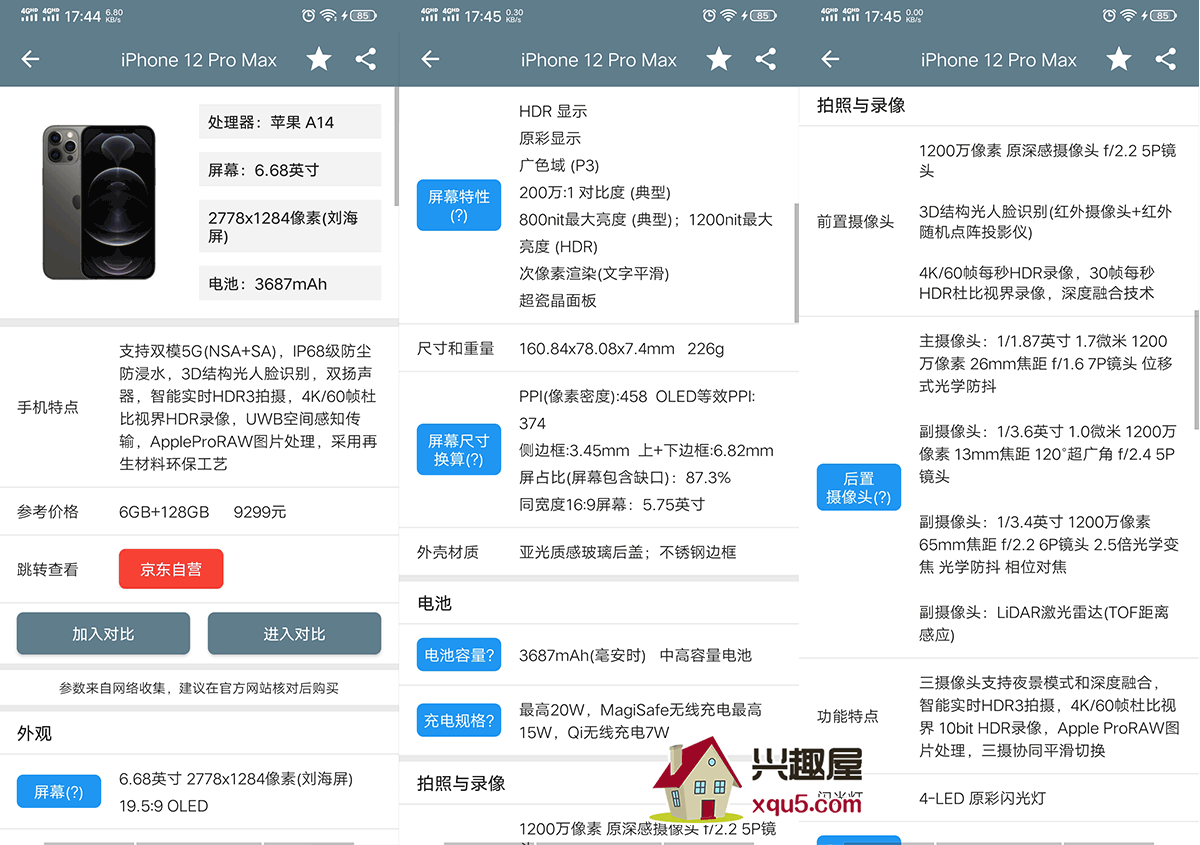Image resolution: width=1200 pixels, height=845 pixels.
Task: Select the 功能特点 label
Action: pyautogui.click(x=848, y=716)
